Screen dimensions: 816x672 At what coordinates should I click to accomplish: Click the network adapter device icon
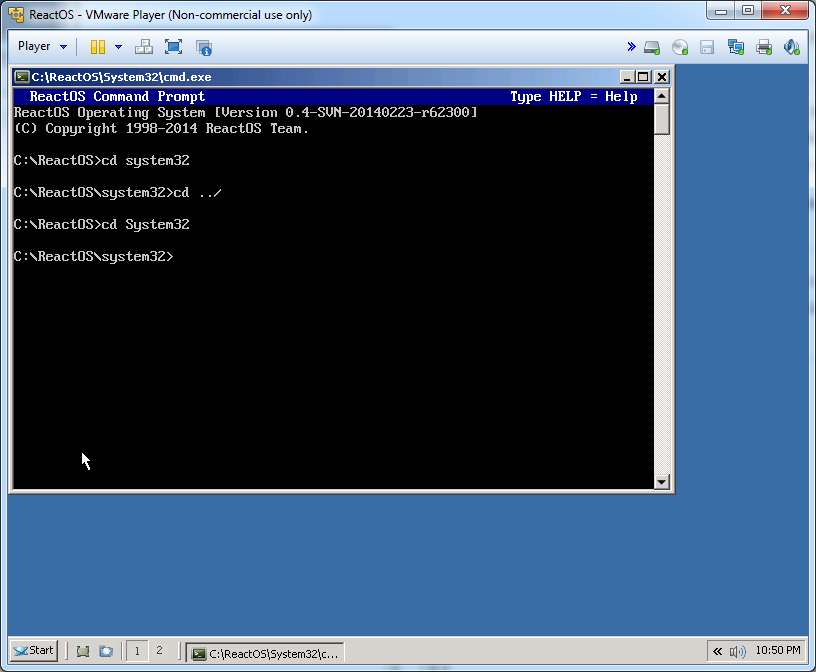point(736,47)
